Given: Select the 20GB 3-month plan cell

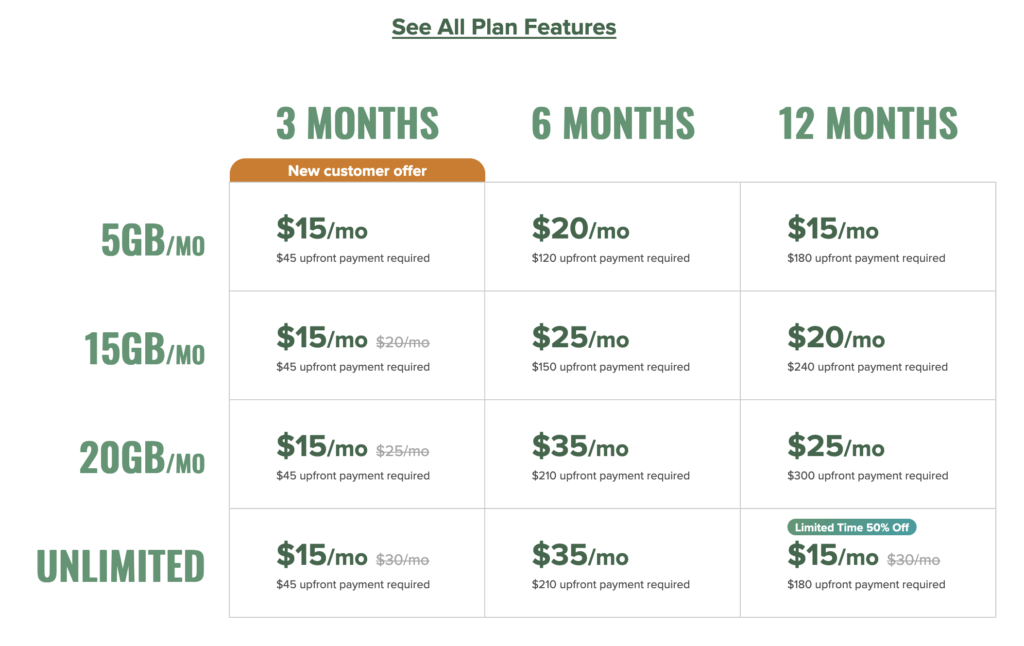Looking at the screenshot, I should click(357, 454).
